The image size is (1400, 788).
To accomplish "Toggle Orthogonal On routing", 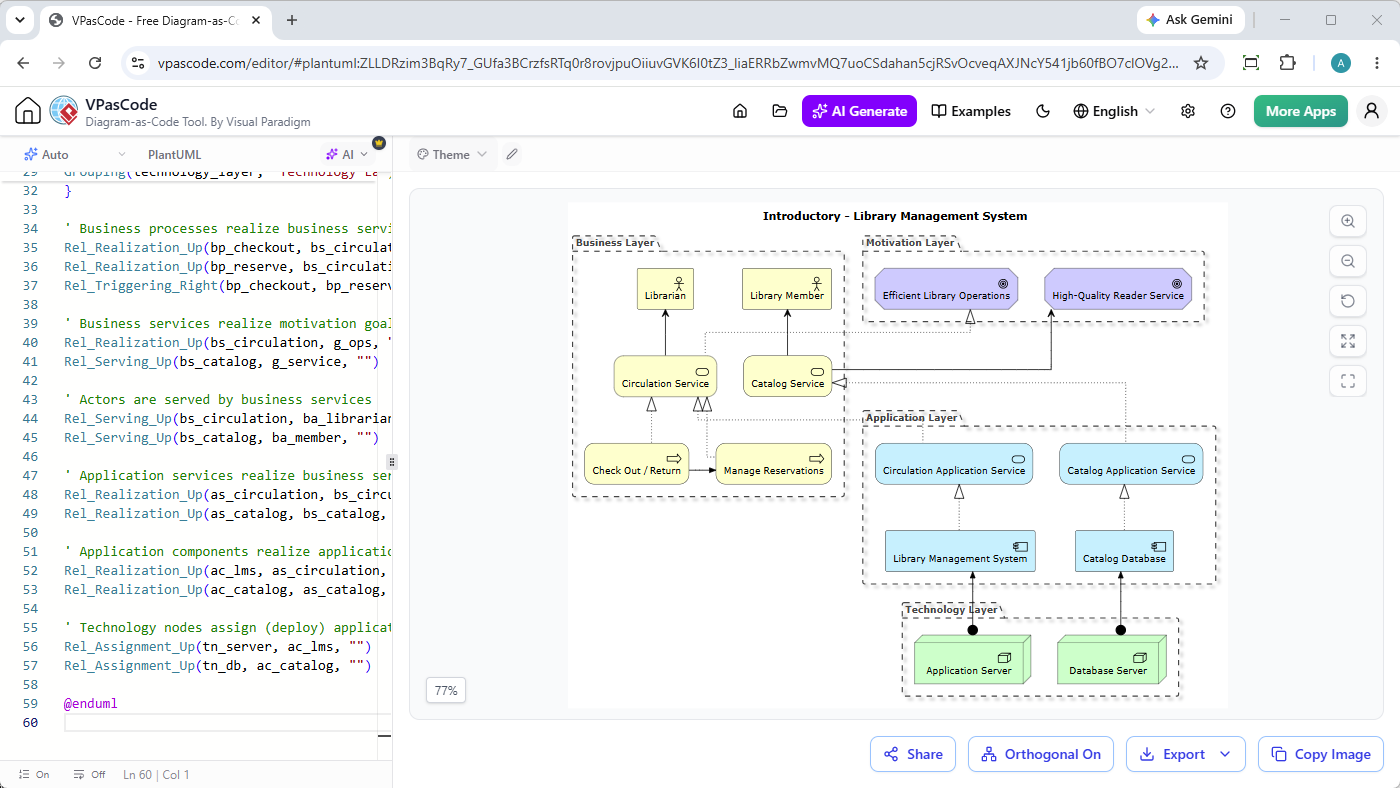I will coord(1041,755).
